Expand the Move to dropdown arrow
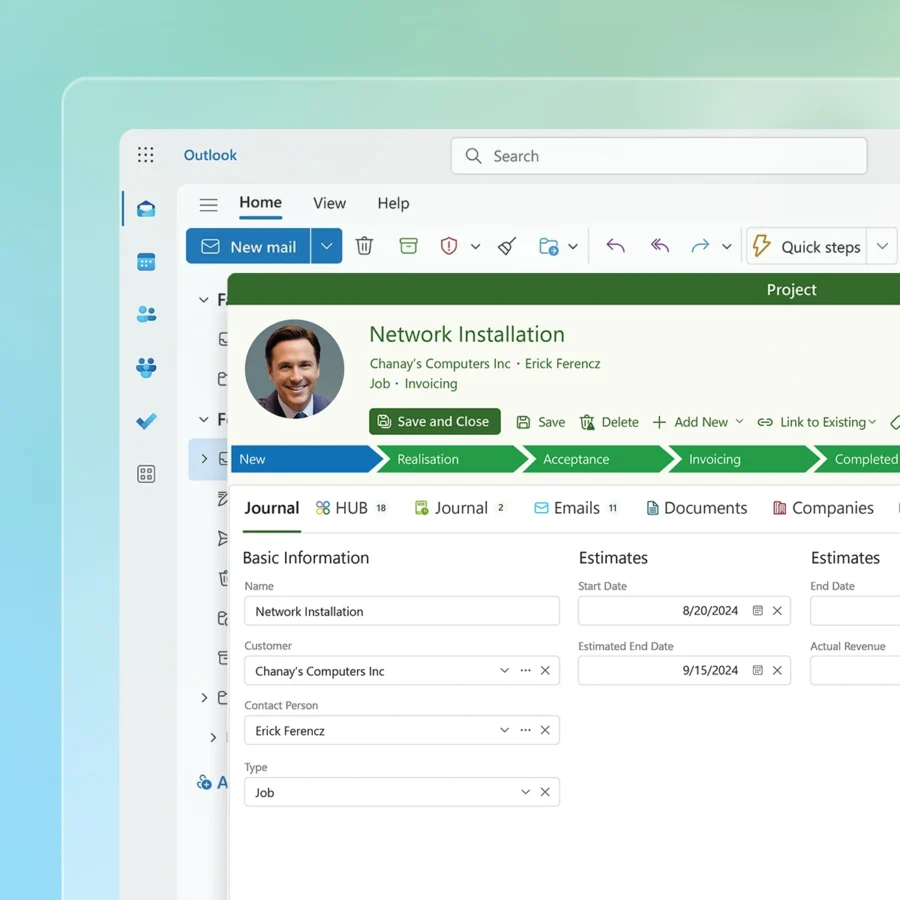 [x=573, y=247]
